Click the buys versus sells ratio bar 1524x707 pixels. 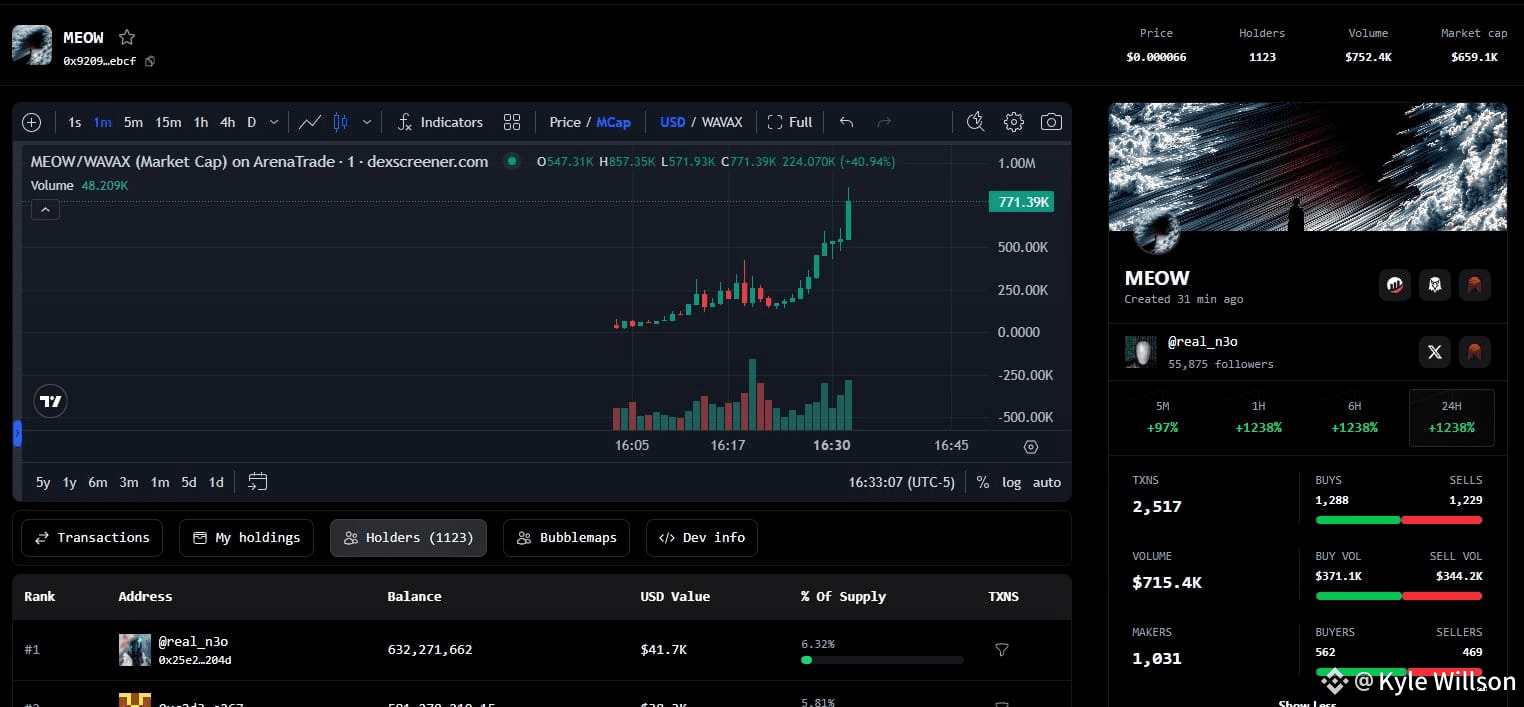(x=1399, y=520)
